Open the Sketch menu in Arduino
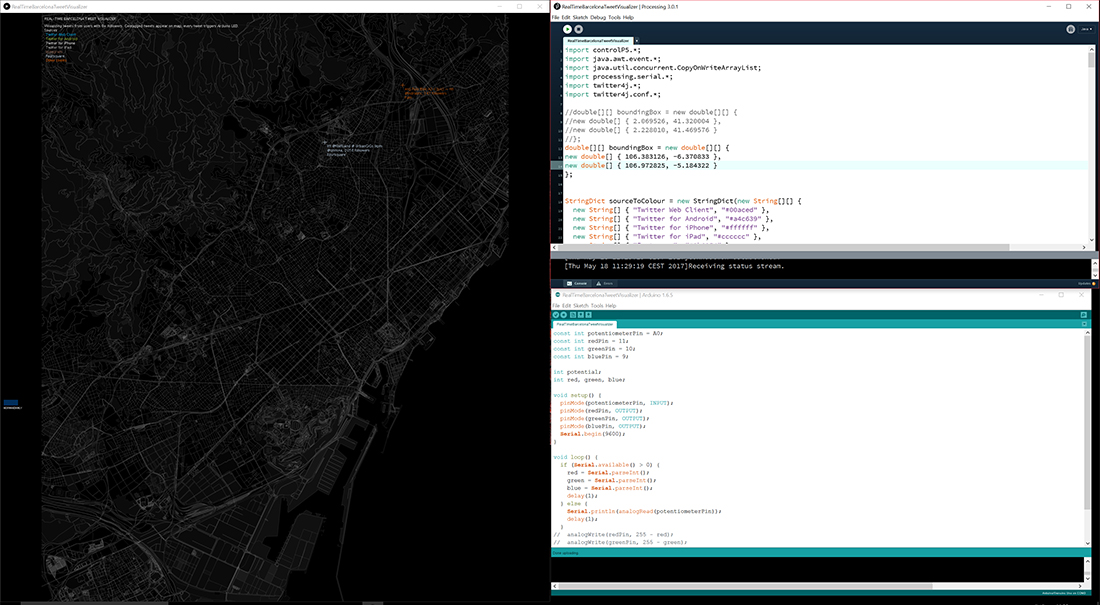Viewport: 1100px width, 605px height. click(x=581, y=306)
